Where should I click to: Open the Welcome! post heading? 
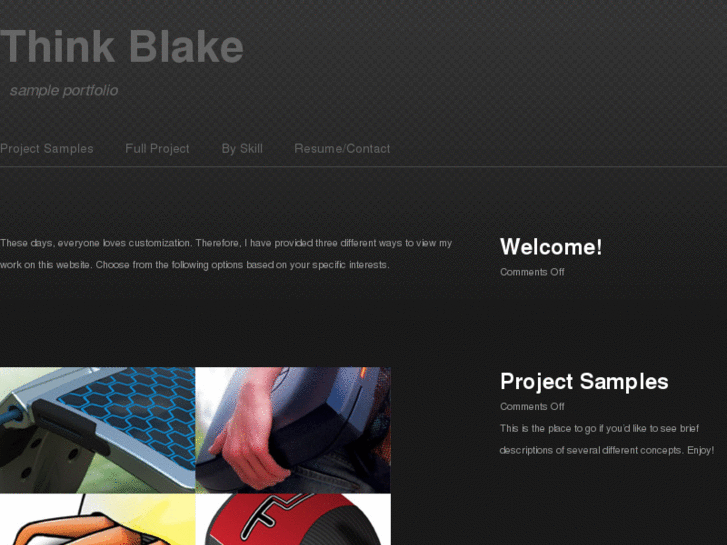[x=551, y=247]
